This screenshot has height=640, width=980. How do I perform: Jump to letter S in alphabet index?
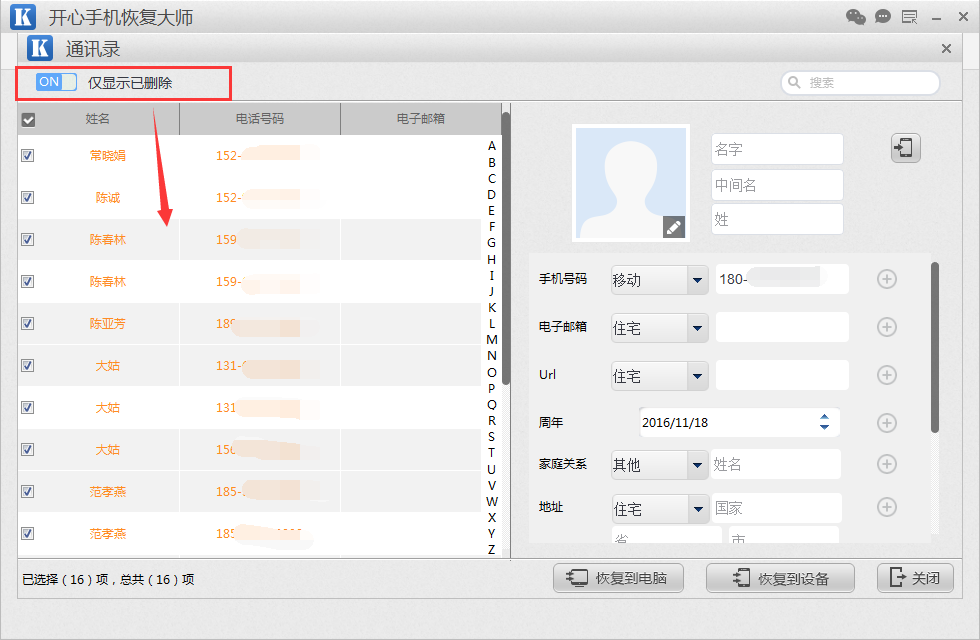point(491,437)
